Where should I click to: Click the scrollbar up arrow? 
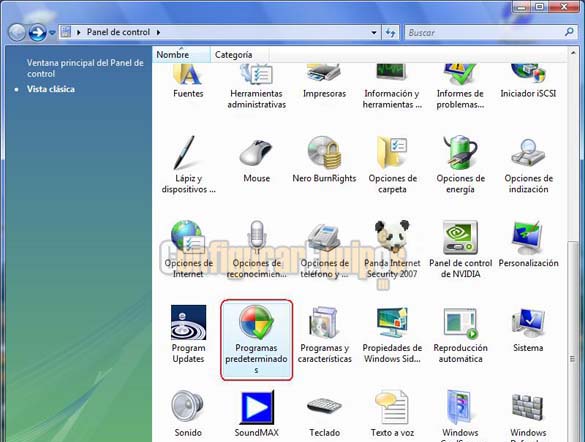click(x=573, y=53)
